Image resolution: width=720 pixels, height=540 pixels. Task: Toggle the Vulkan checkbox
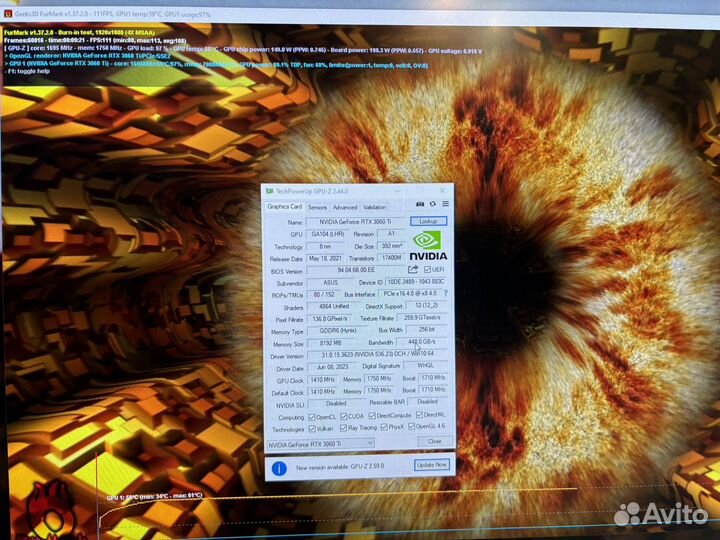click(x=312, y=428)
